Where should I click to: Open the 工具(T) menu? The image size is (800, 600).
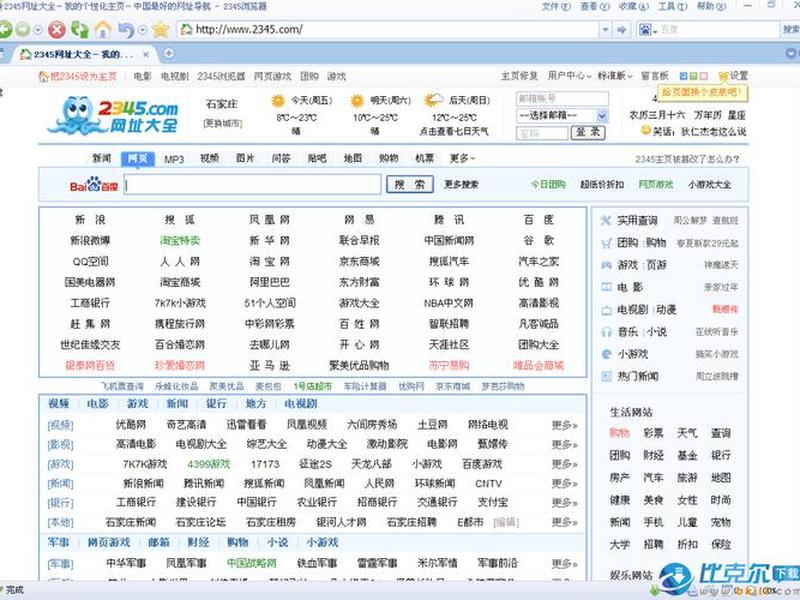[672, 7]
